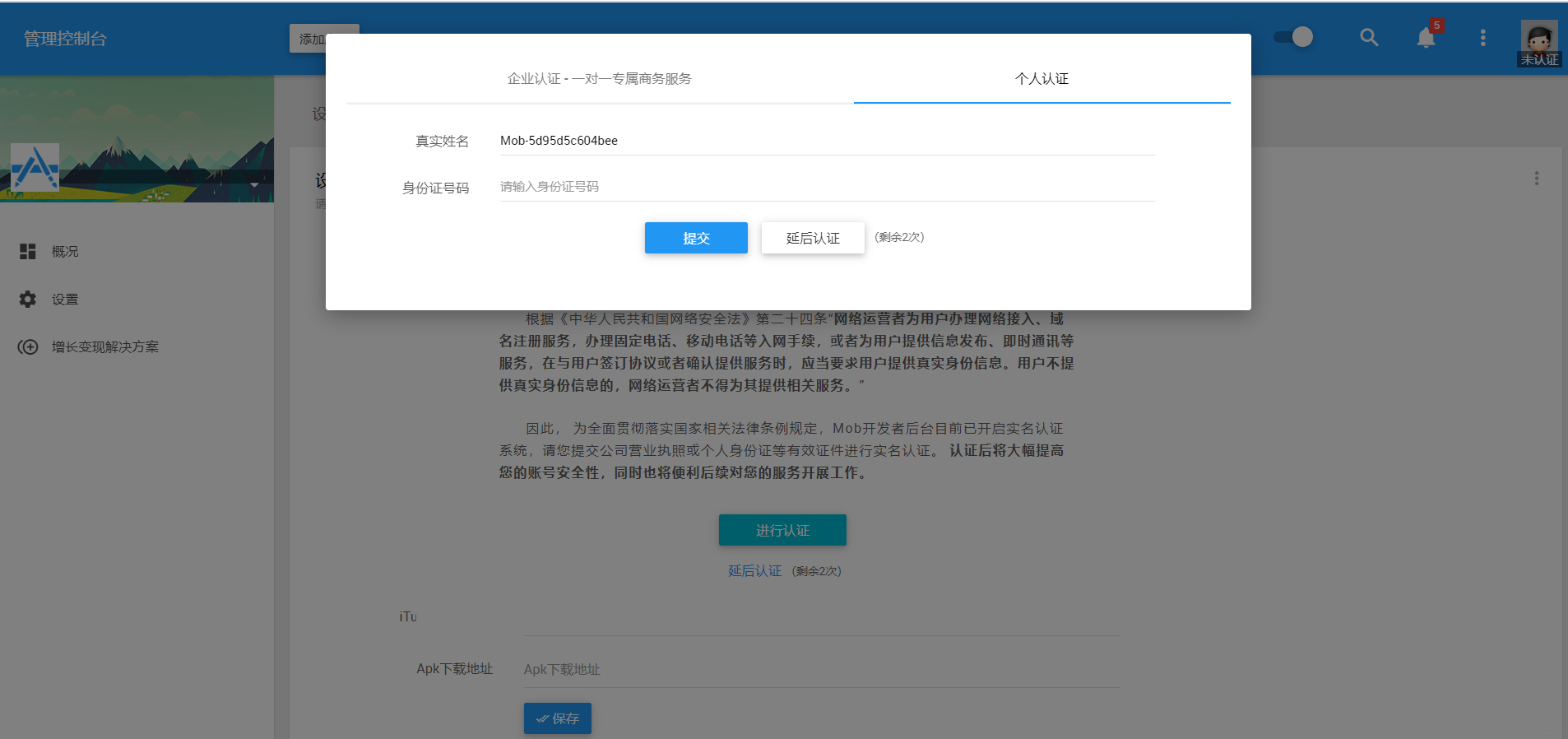Click the 进行认证 button on page
1568x739 pixels.
782,530
